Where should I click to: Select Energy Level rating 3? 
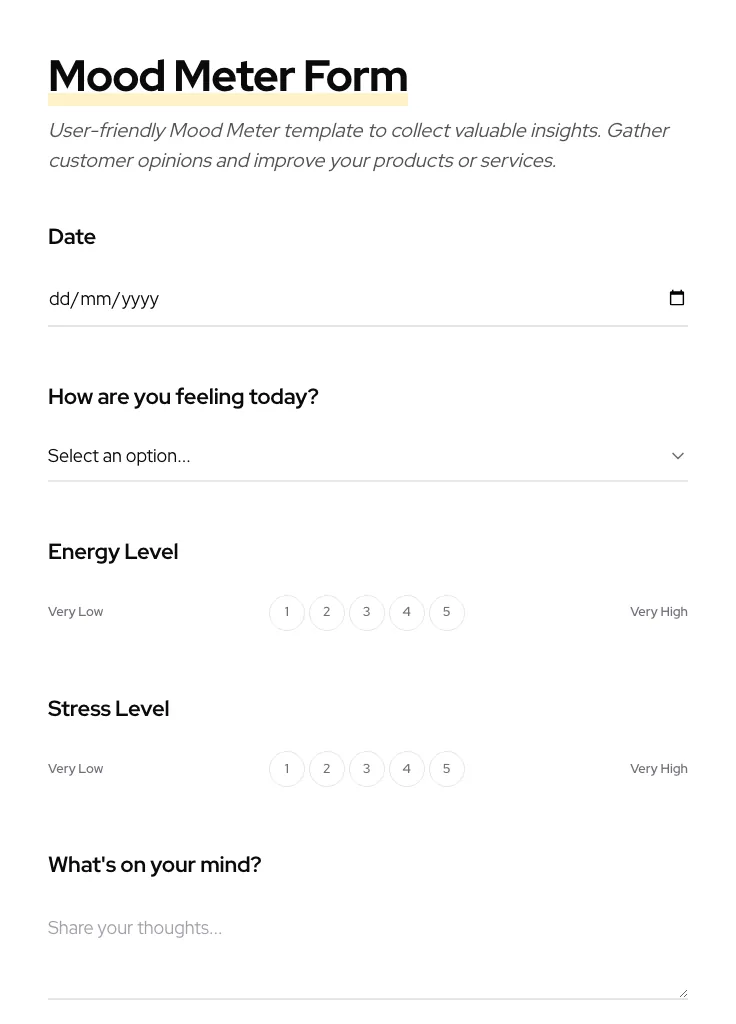tap(367, 612)
